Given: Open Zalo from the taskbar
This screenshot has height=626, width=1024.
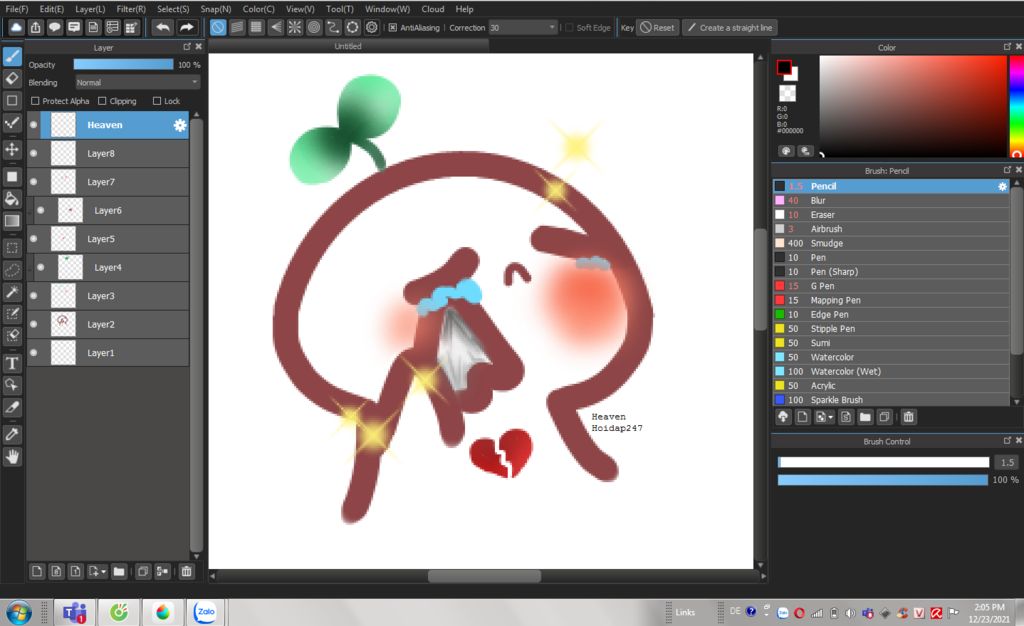Looking at the screenshot, I should tap(206, 612).
